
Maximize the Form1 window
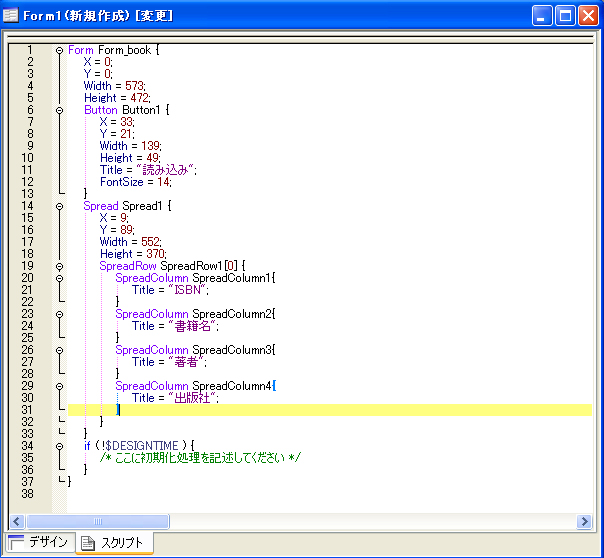click(565, 16)
